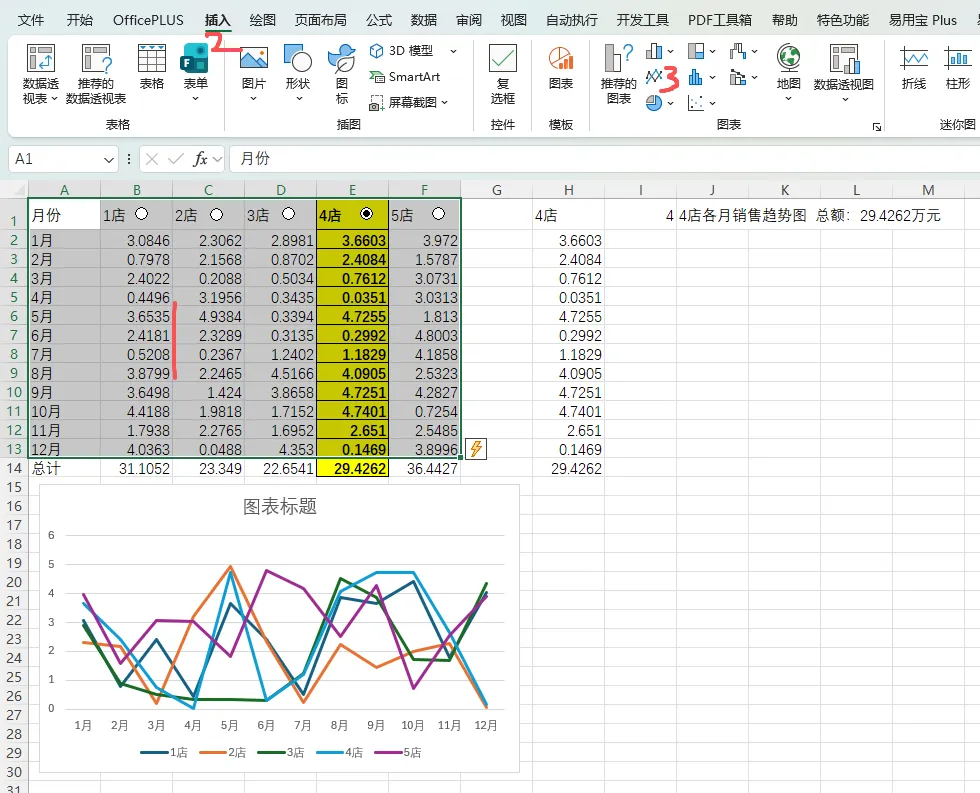
Task: Insert a PivotChart (数据透视图)
Action: 844,72
